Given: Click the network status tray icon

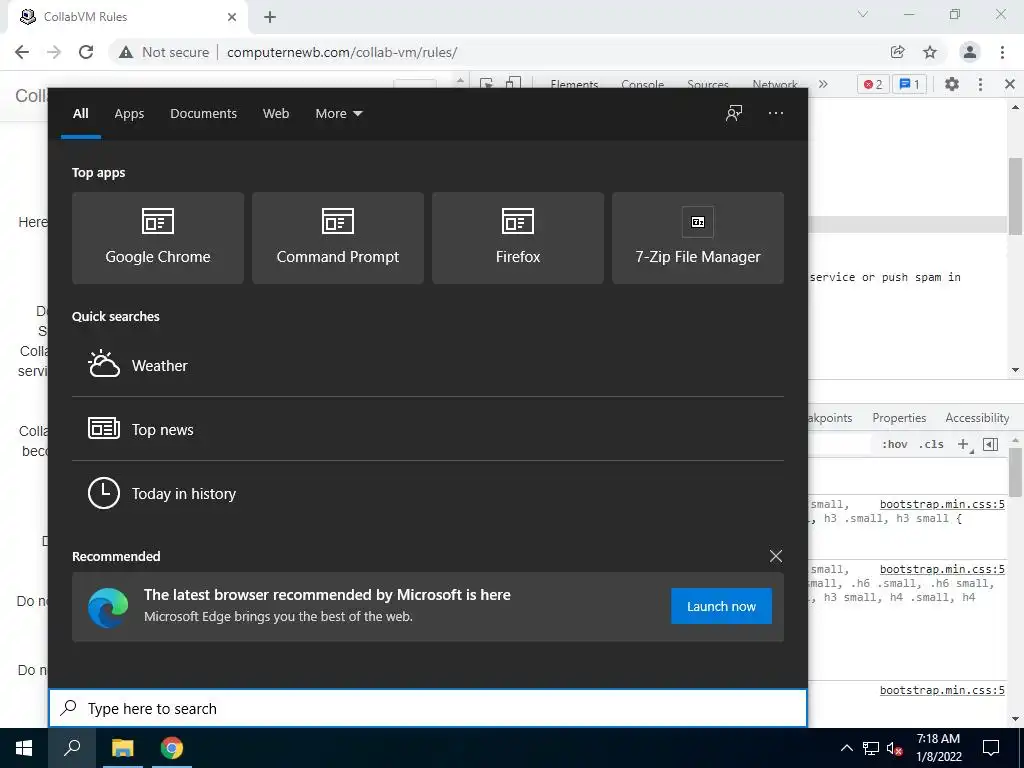Looking at the screenshot, I should 871,748.
